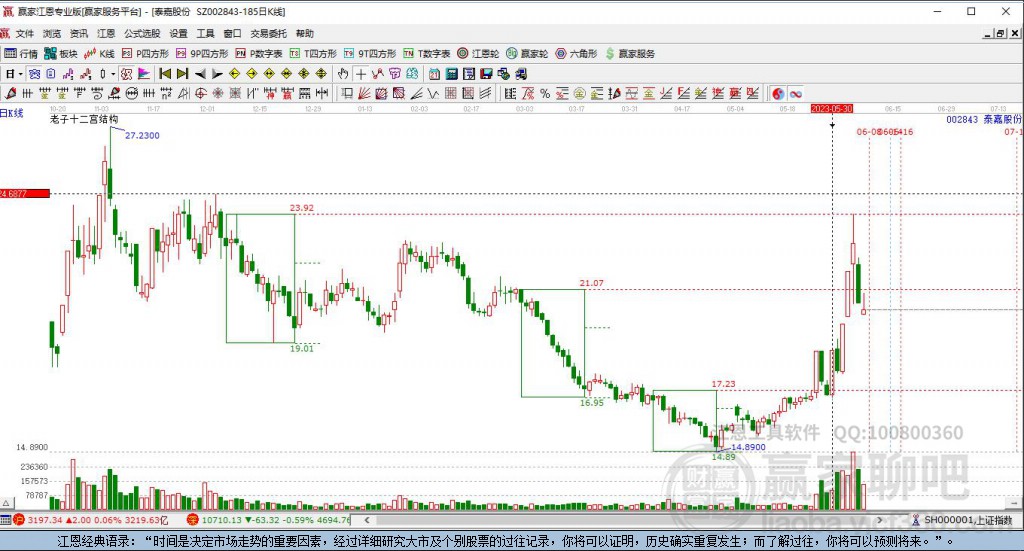1024x551 pixels.
Task: Open the 文件 menu
Action: [x=24, y=33]
